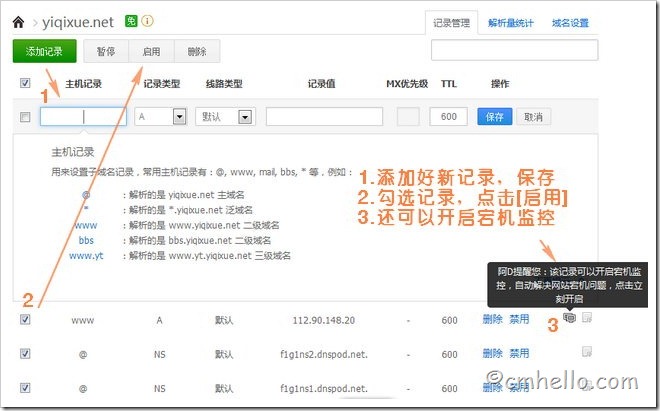
Task: Toggle the select-all checkbox in table header
Action: point(26,84)
